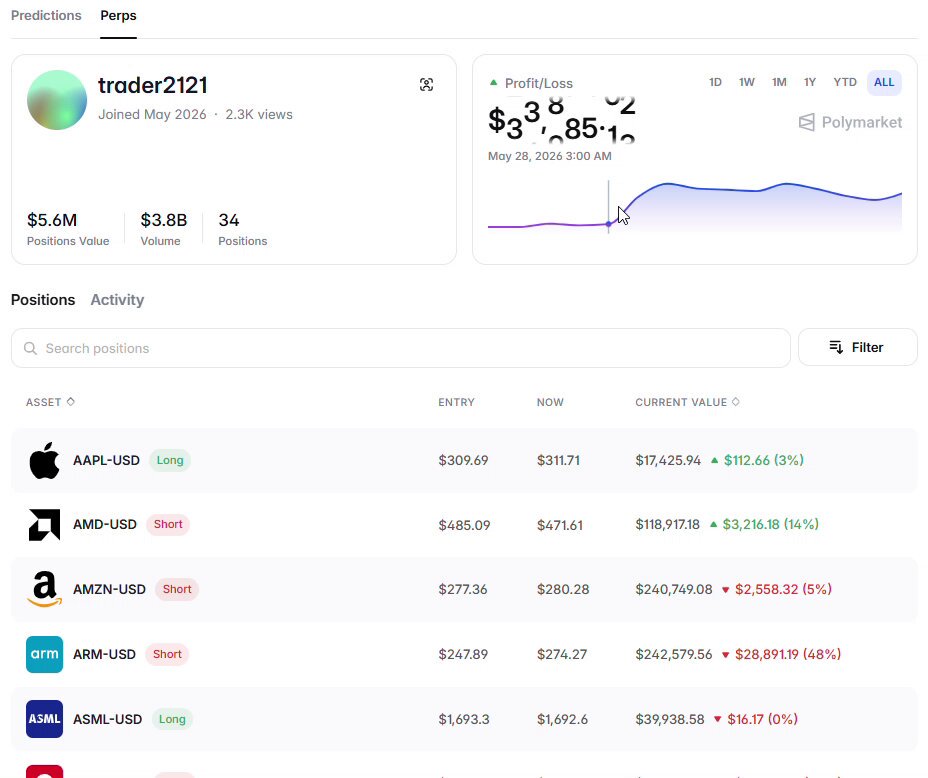Click the $17,425.94 current value
The image size is (928, 778).
point(668,460)
